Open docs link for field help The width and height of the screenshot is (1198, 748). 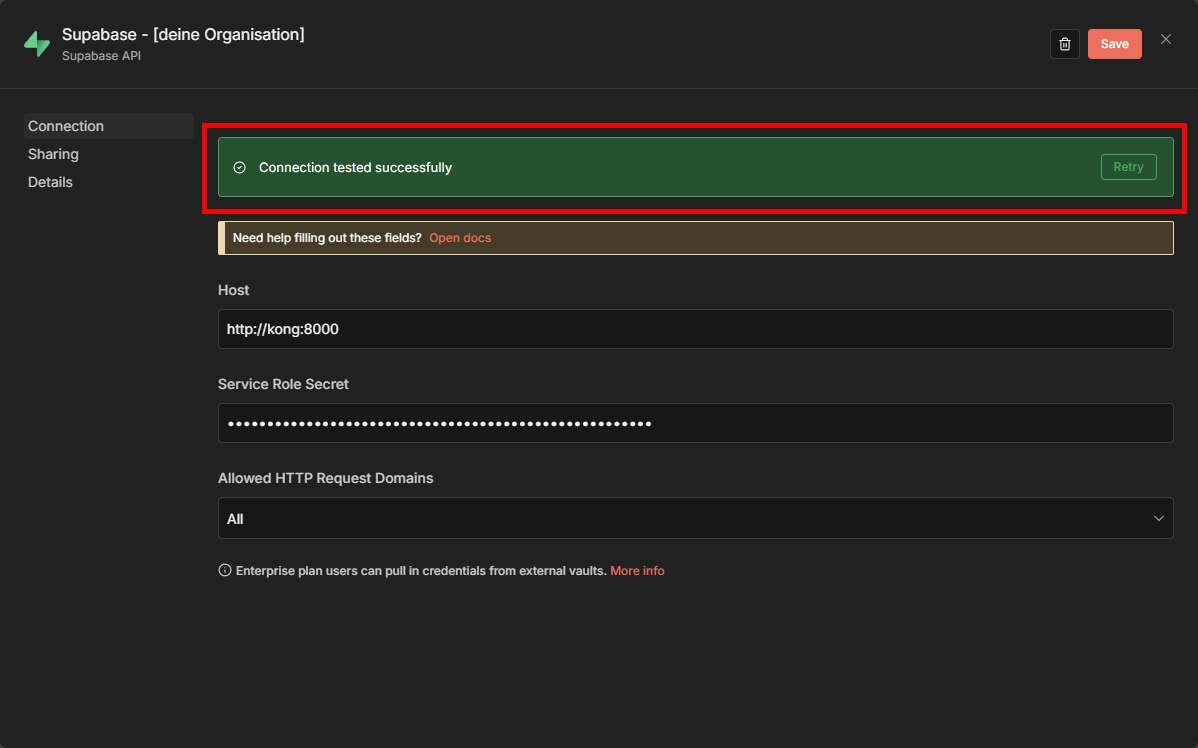coord(460,238)
